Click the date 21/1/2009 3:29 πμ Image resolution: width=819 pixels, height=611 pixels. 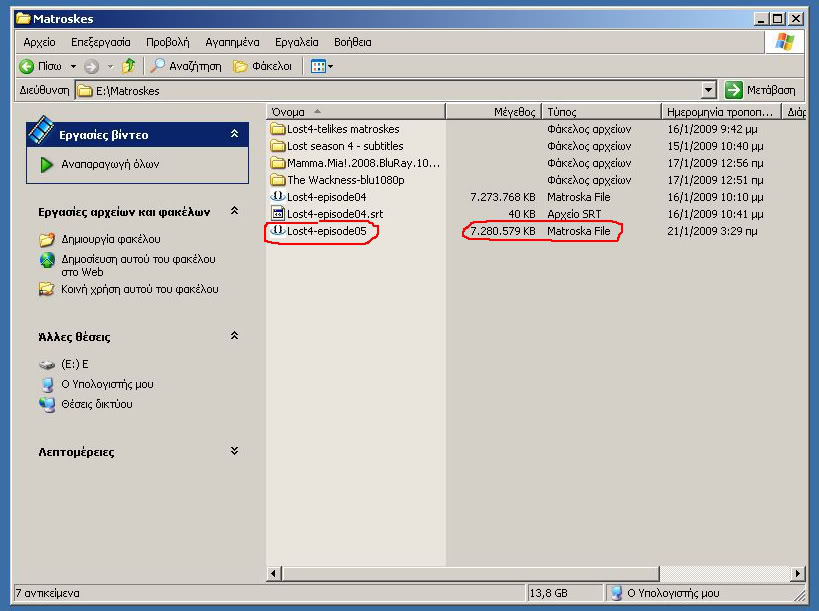712,231
